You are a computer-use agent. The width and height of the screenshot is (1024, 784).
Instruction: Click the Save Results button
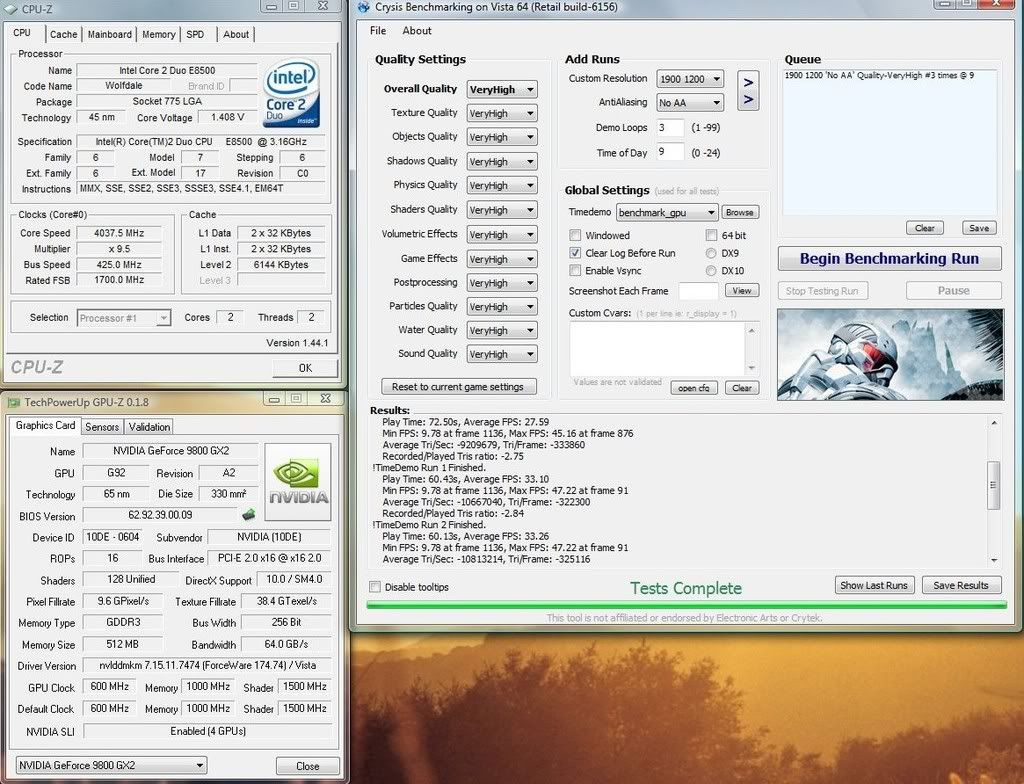click(x=960, y=585)
